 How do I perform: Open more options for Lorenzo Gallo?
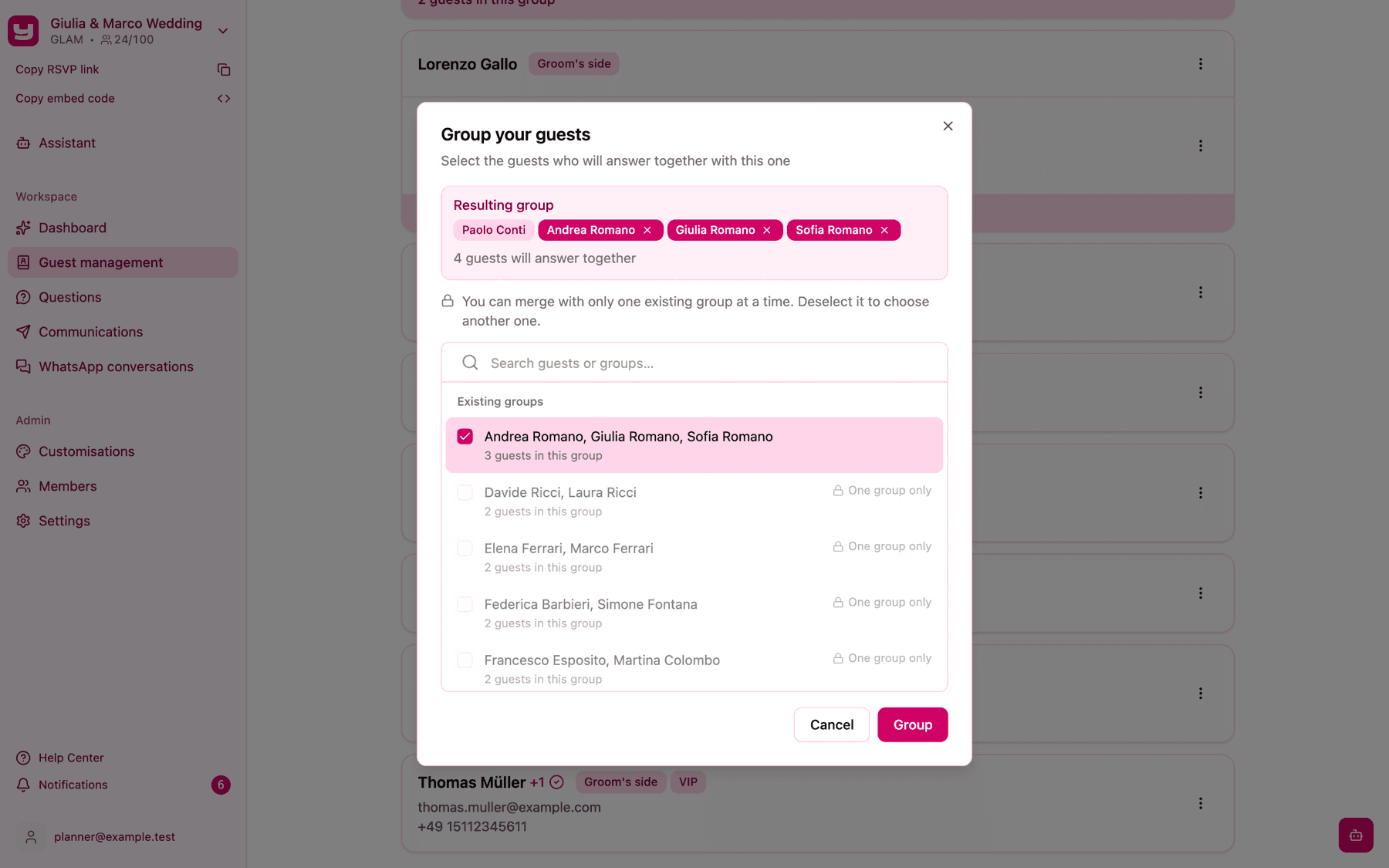pyautogui.click(x=1201, y=64)
